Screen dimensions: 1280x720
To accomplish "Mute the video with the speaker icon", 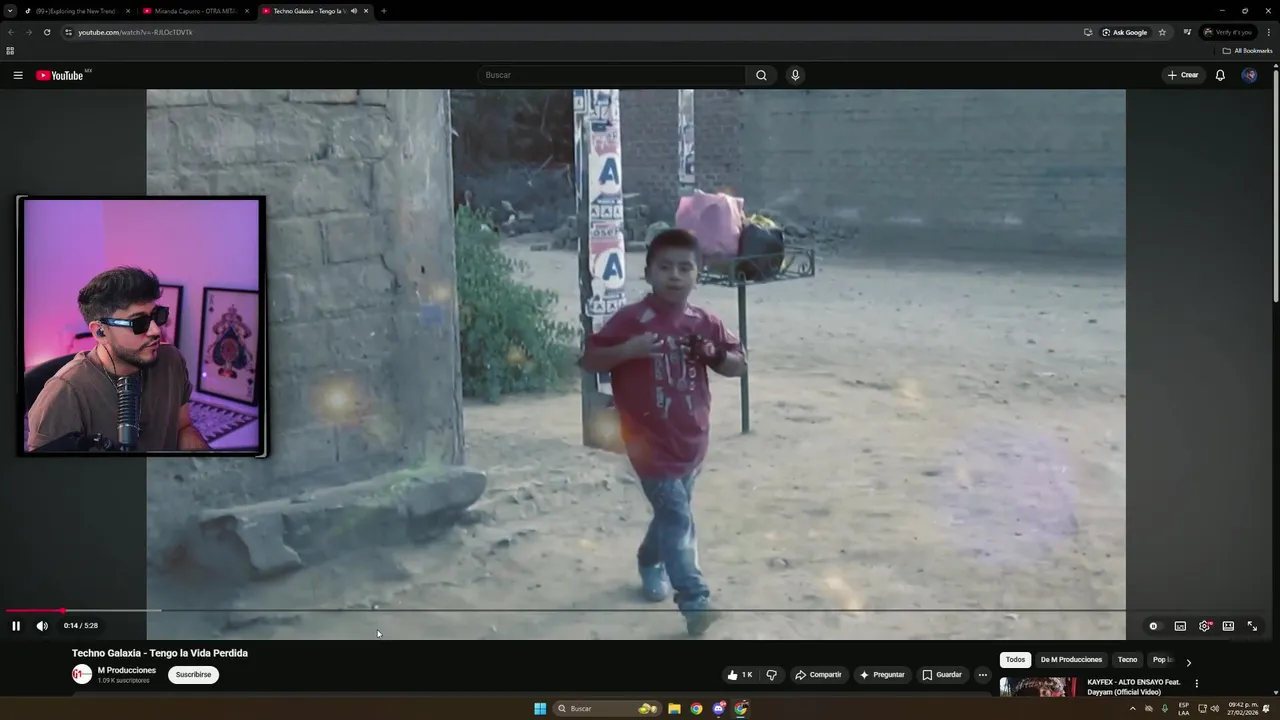I will click(x=42, y=626).
